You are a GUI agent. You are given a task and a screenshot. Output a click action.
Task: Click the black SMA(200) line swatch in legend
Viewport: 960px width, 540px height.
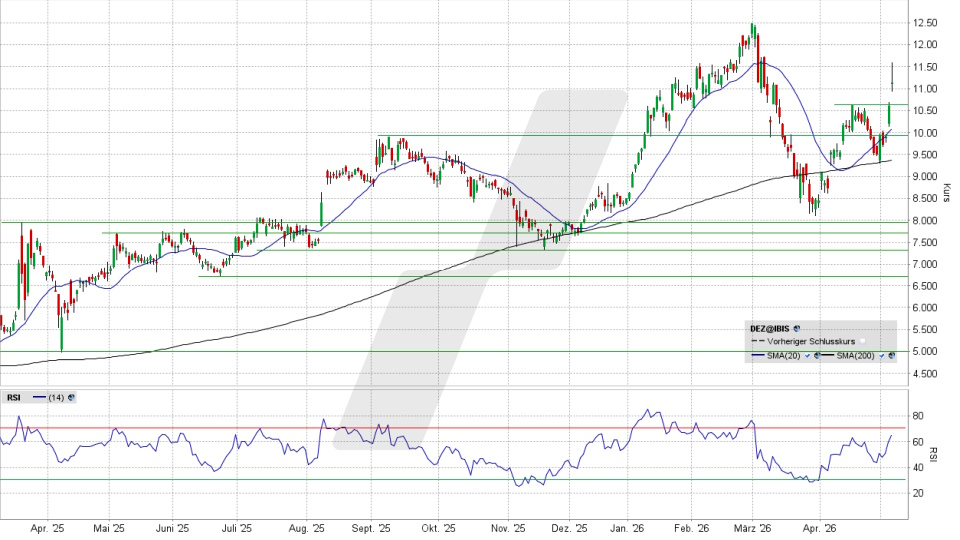[828, 355]
